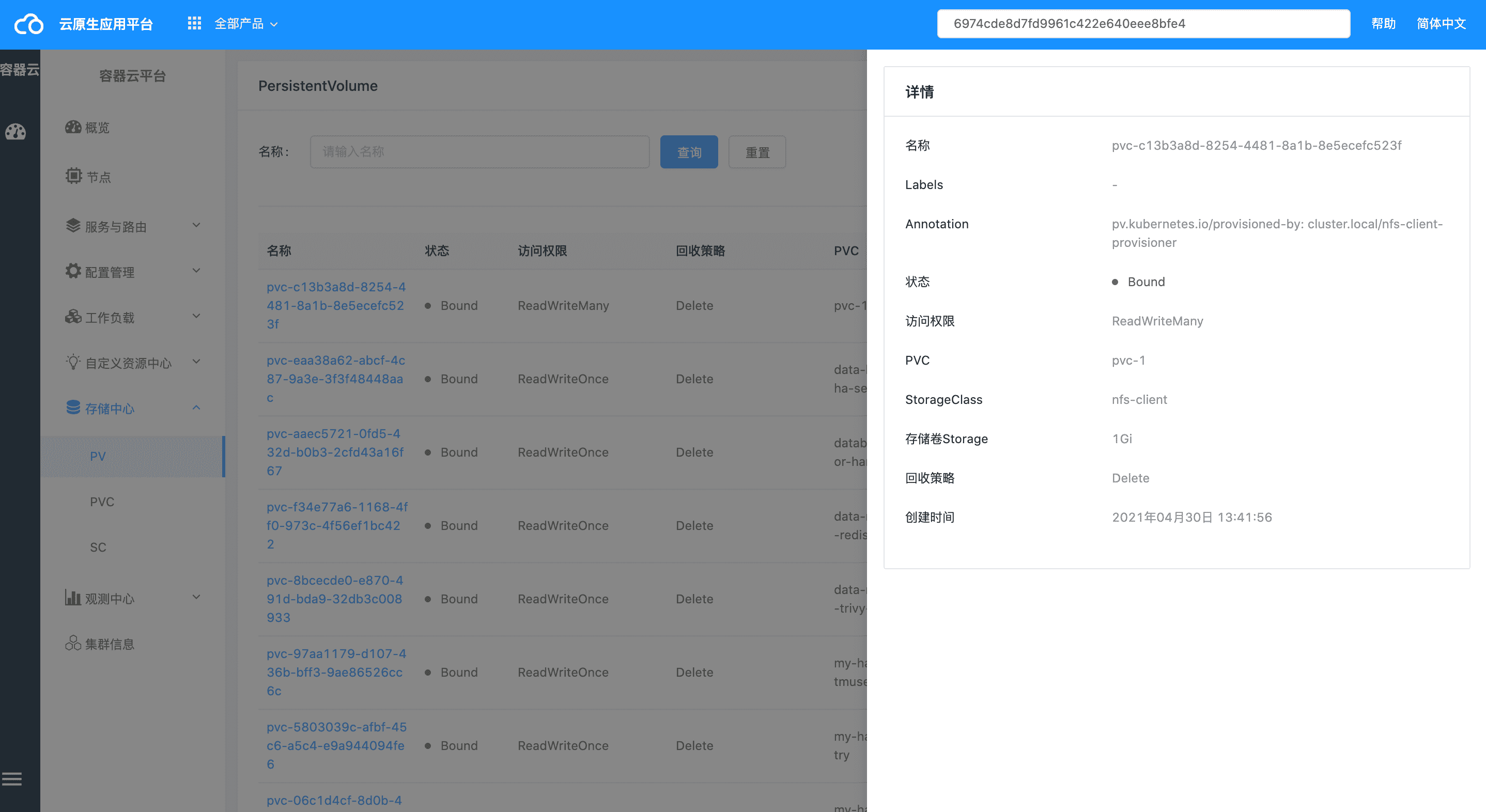Click the 观测中心 bar chart icon
Viewport: 1486px width, 812px height.
pyautogui.click(x=73, y=598)
